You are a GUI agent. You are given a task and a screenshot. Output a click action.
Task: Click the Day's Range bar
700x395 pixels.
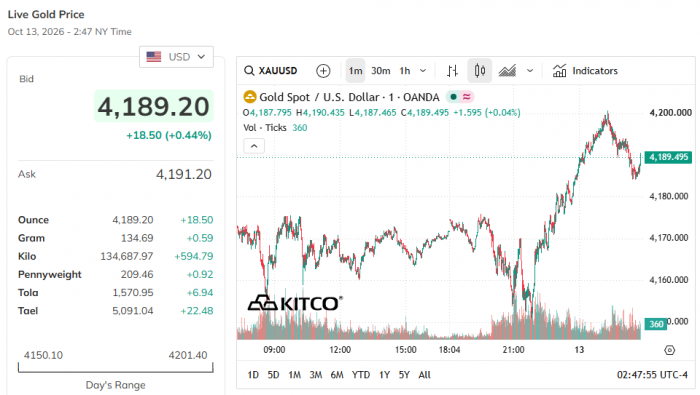[x=116, y=368]
